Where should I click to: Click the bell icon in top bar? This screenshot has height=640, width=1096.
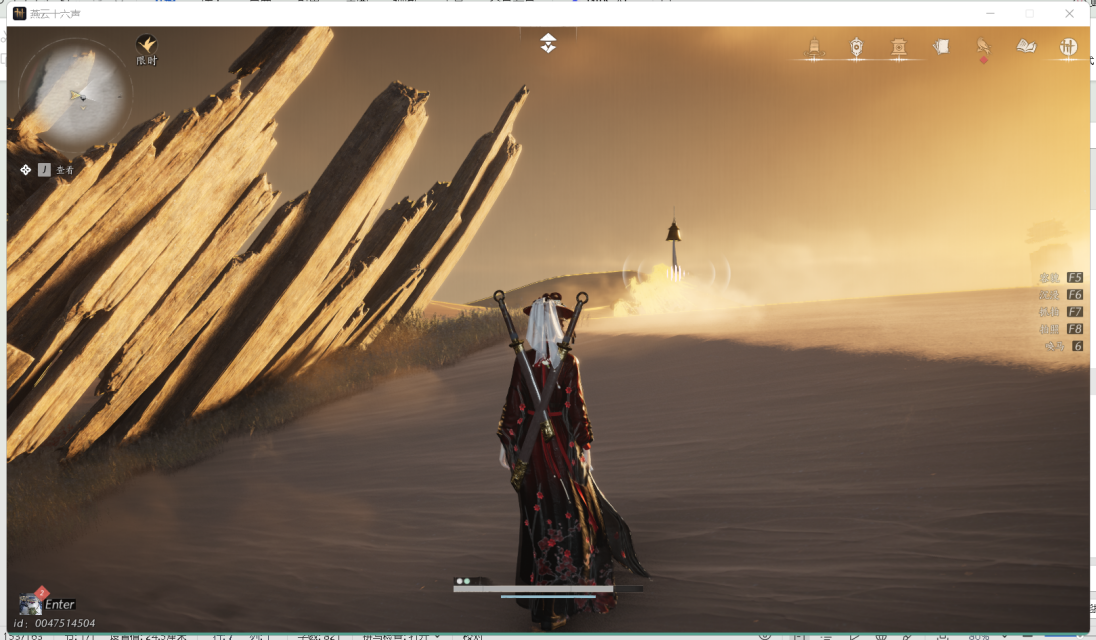click(814, 47)
